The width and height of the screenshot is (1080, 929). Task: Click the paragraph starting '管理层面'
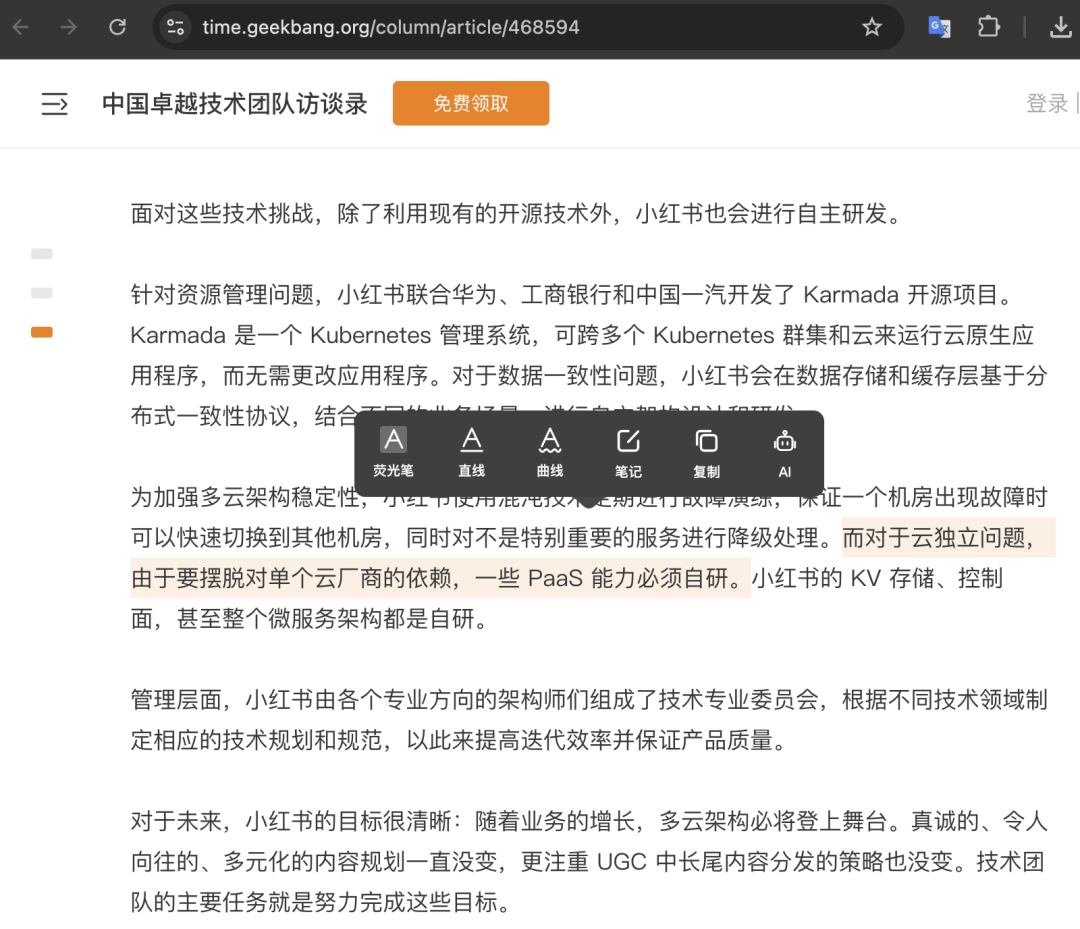[589, 720]
